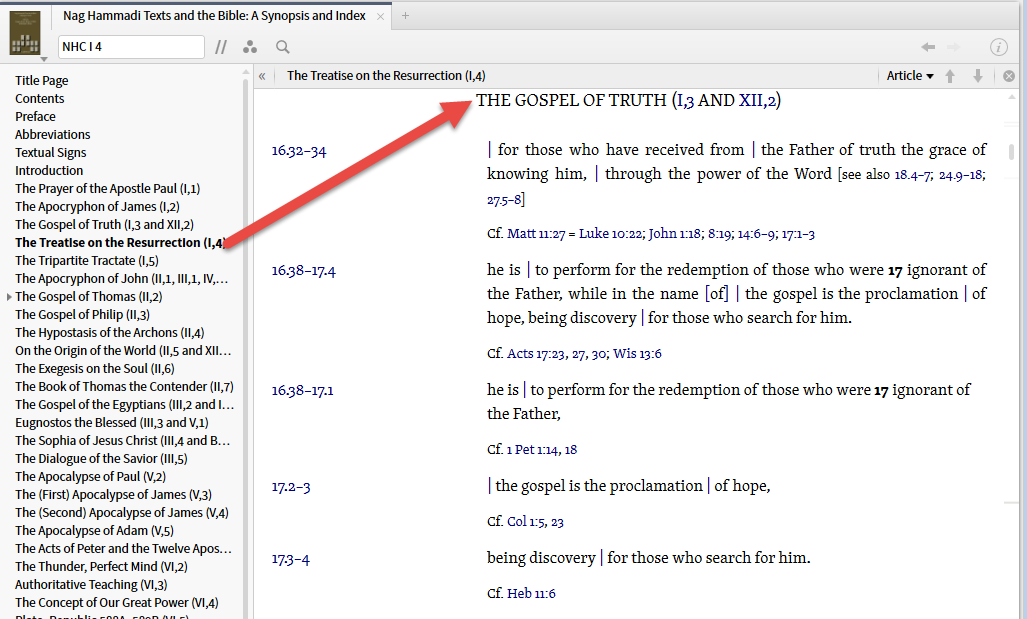Click the back navigation arrow

point(928,47)
